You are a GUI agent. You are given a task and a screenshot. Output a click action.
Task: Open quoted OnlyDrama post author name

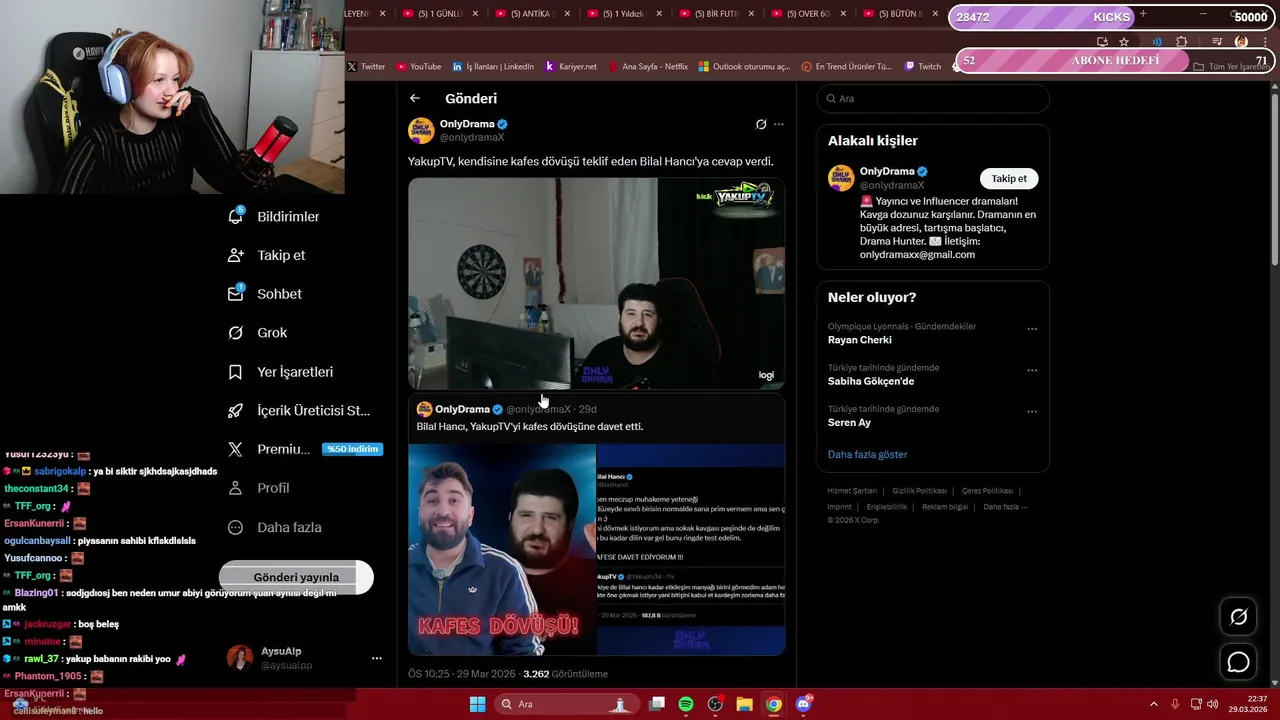tap(462, 409)
